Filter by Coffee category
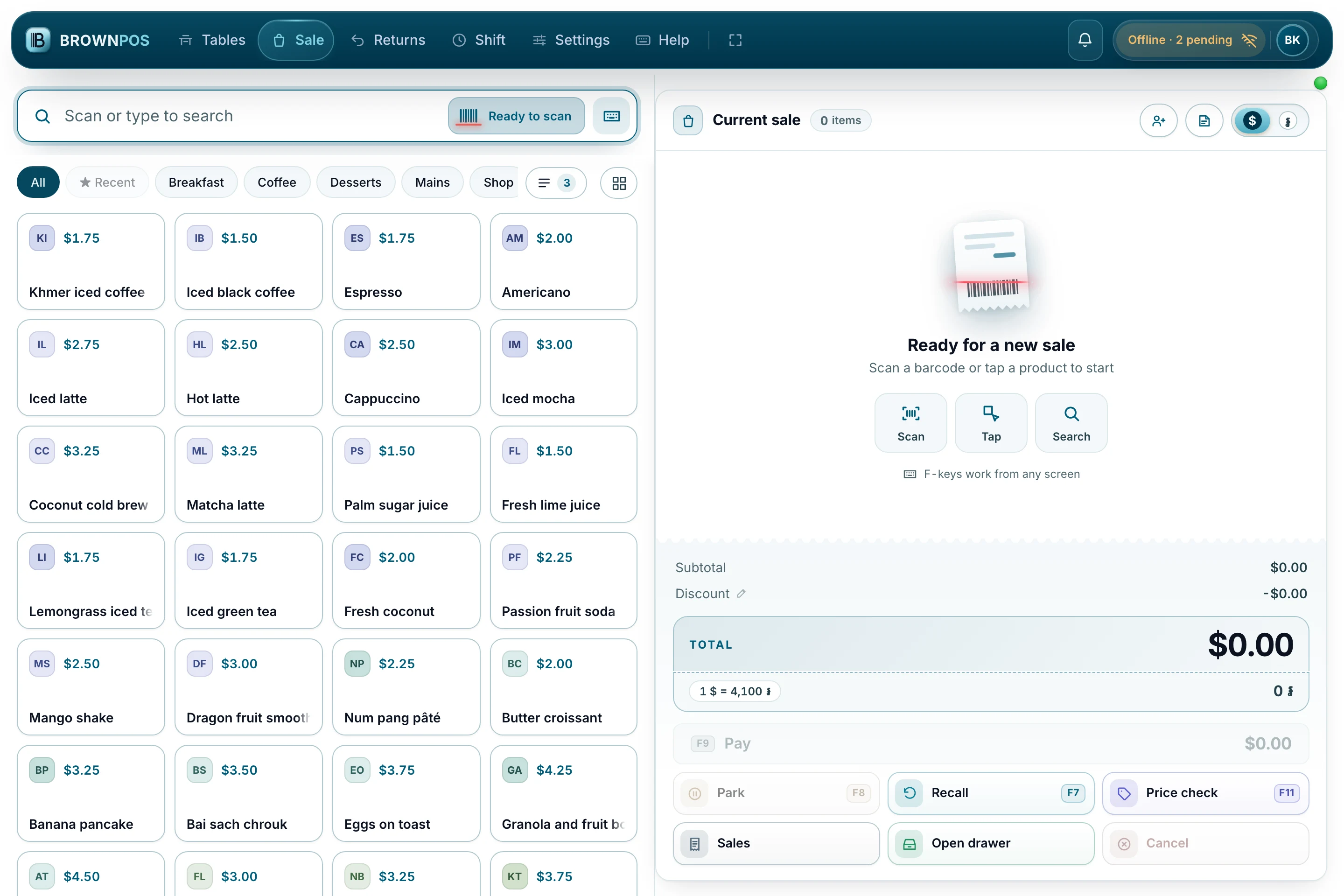 277,183
